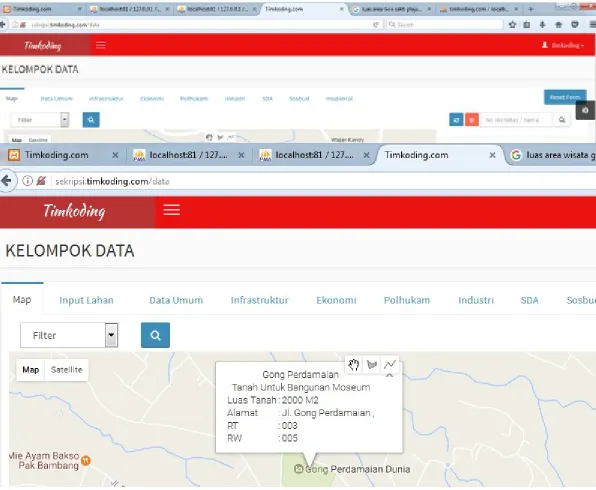Click 'Gong Perdamaian' popup title
596x490 pixels.
(300, 374)
